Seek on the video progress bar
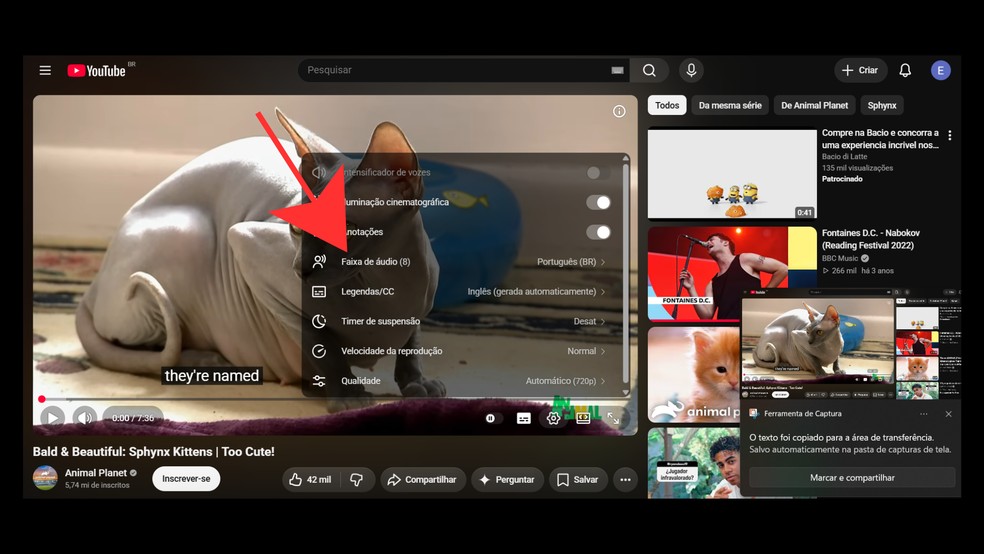 tap(335, 399)
